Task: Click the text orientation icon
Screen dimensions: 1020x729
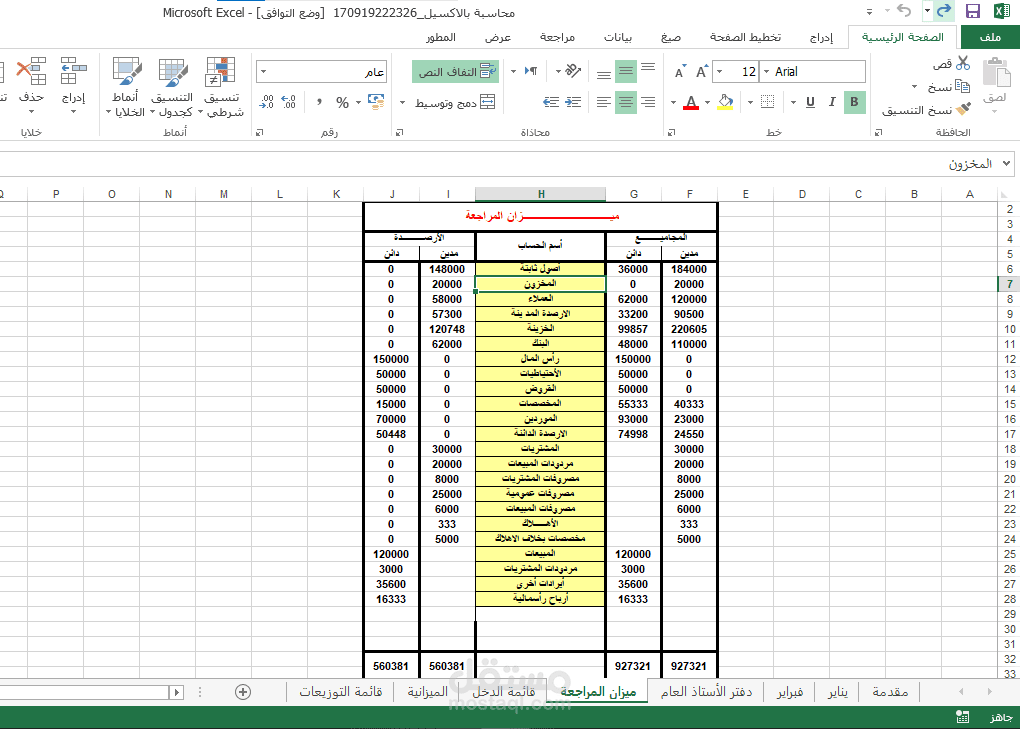Action: pyautogui.click(x=573, y=71)
